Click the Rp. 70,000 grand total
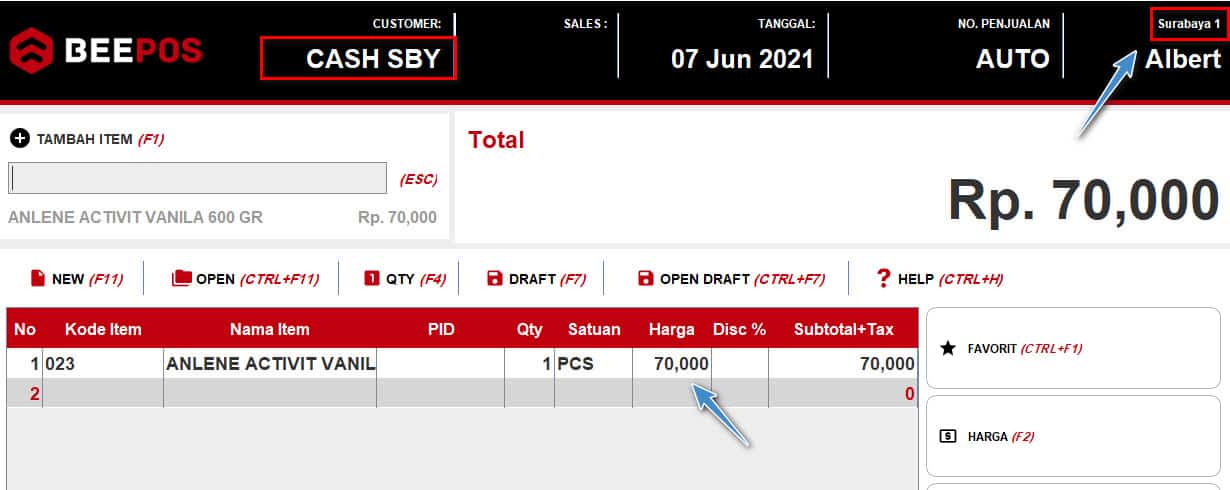The height and width of the screenshot is (490, 1230). [x=1084, y=200]
